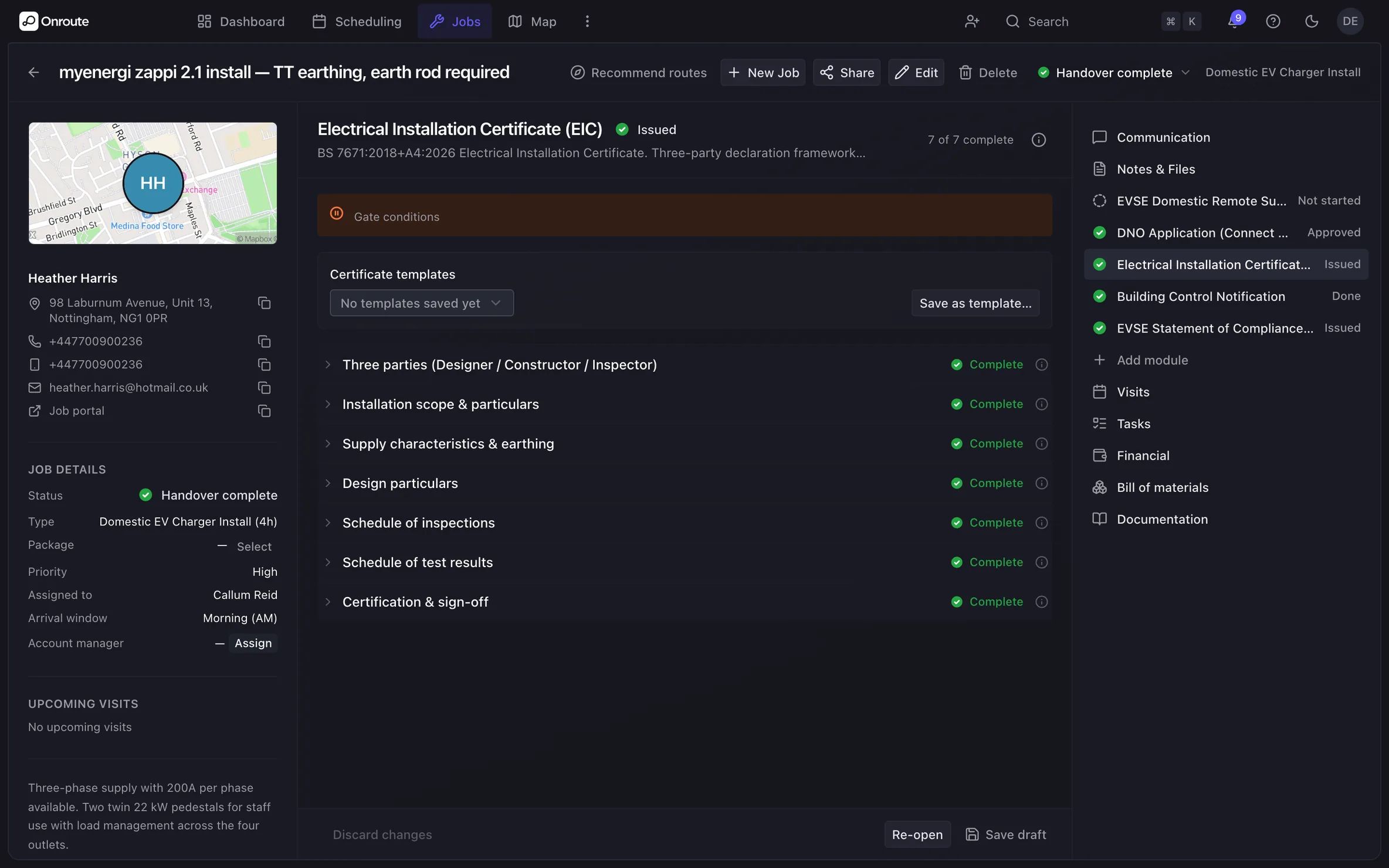Show info for 7 of 7 complete
1389x868 pixels.
pos(1039,140)
